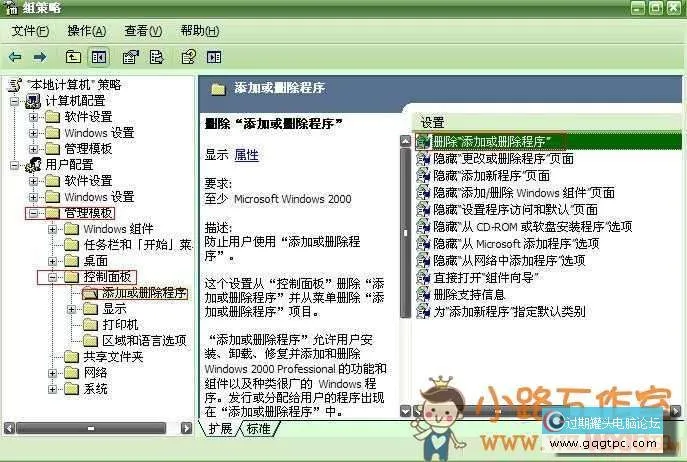Image resolution: width=687 pixels, height=462 pixels.
Task: Click the Help toolbar icon
Action: click(x=188, y=57)
